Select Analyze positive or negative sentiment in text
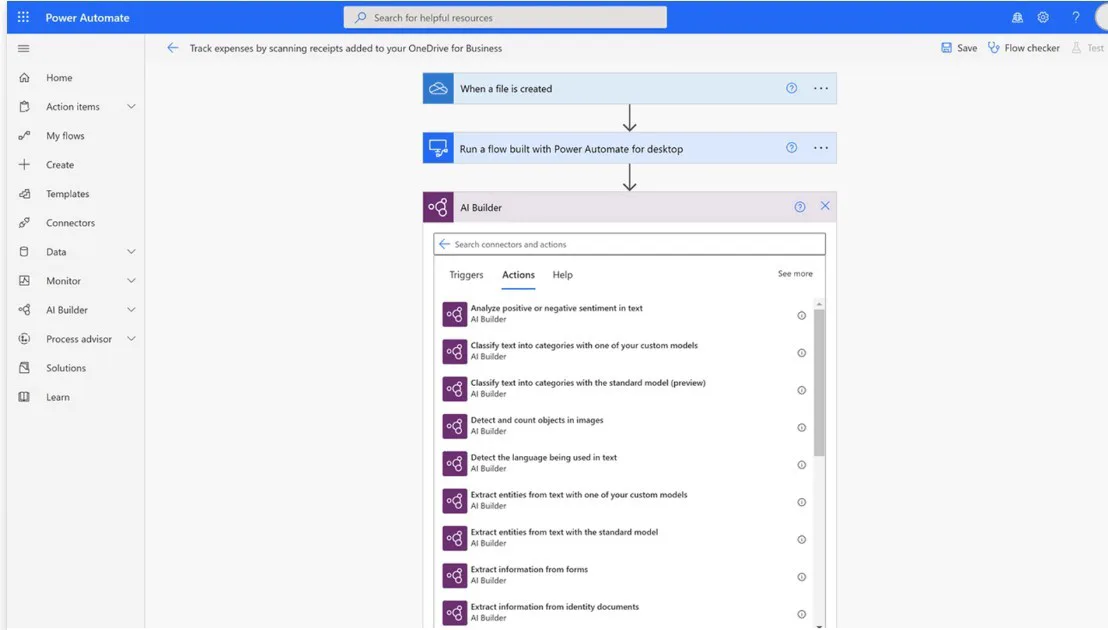Image resolution: width=1108 pixels, height=630 pixels. coord(625,314)
